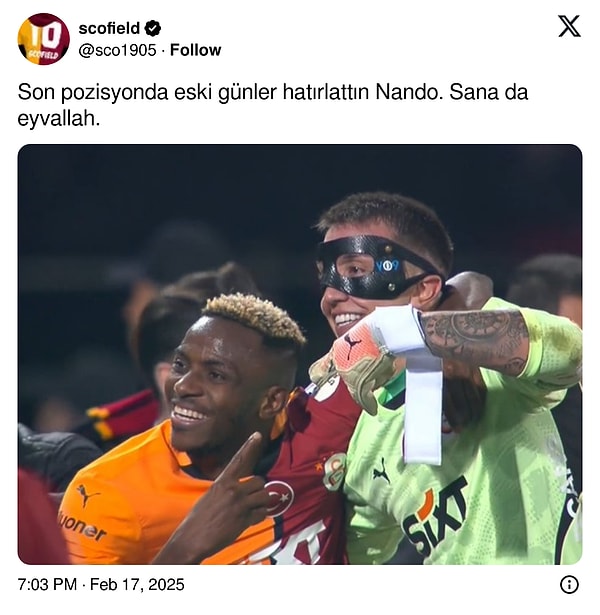Follow the @sco1905 account
Image resolution: width=600 pixels, height=615 pixels.
pyautogui.click(x=195, y=50)
